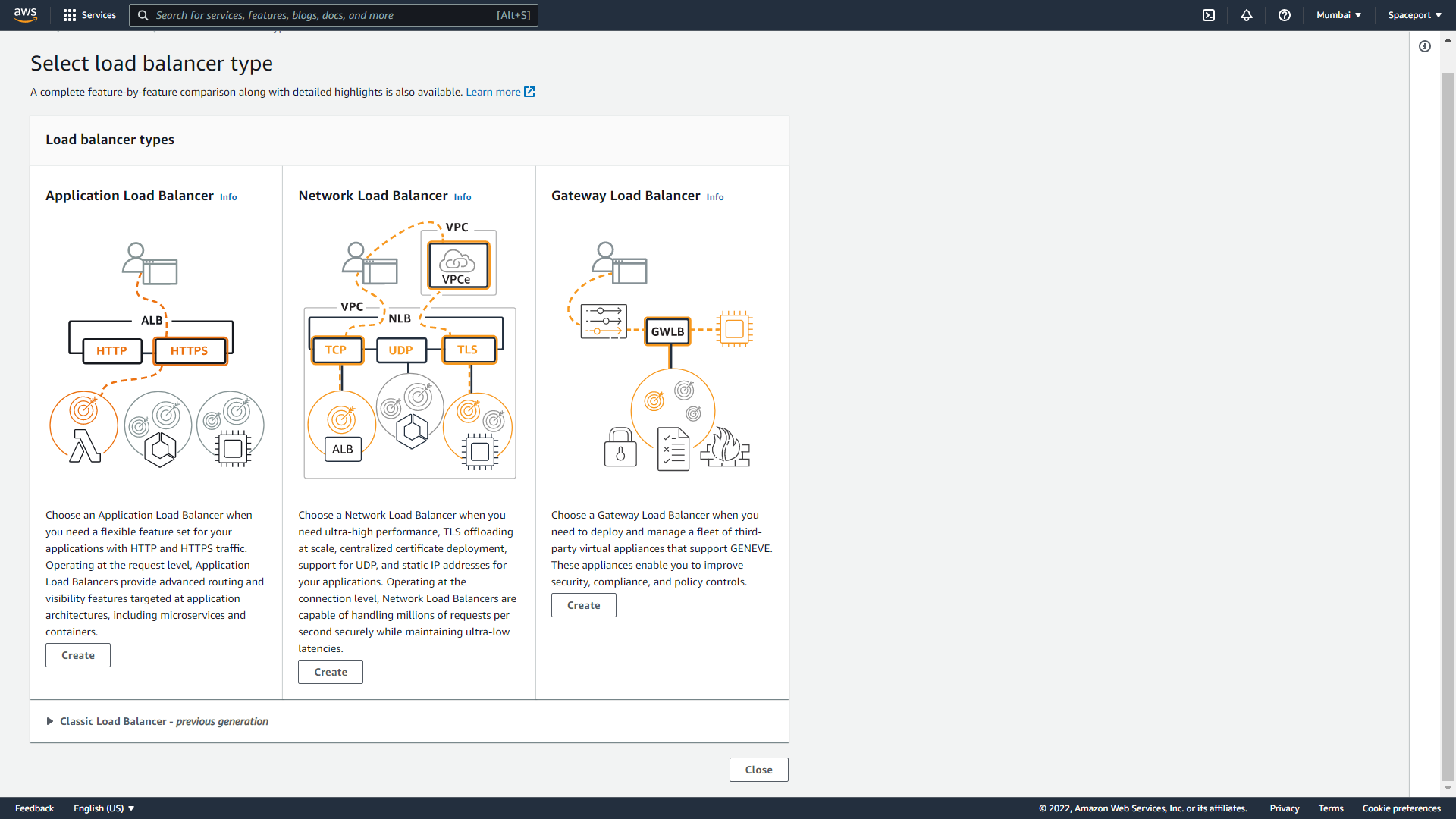This screenshot has width=1456, height=819.
Task: Click the search services input field
Action: click(x=334, y=15)
